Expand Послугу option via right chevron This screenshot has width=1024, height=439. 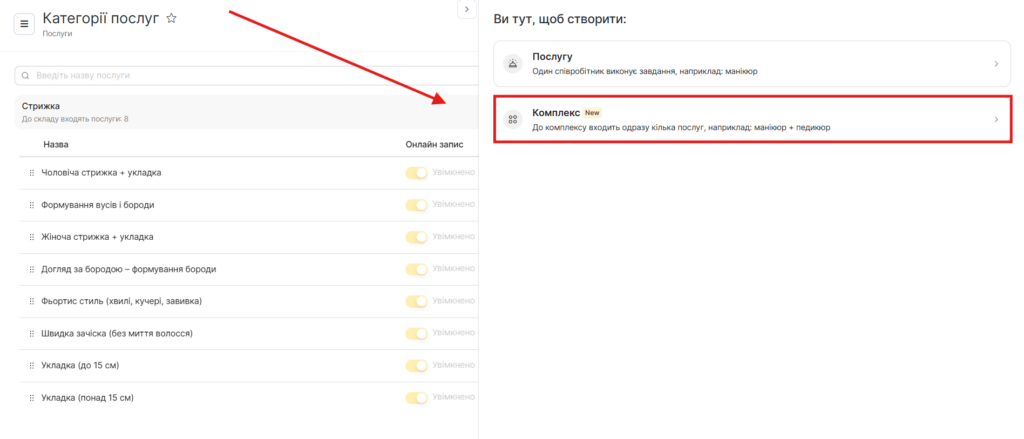click(996, 64)
